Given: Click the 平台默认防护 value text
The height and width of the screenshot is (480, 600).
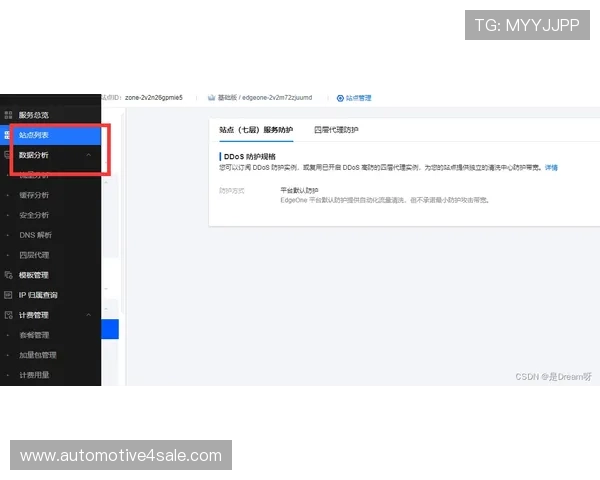Looking at the screenshot, I should tap(299, 190).
